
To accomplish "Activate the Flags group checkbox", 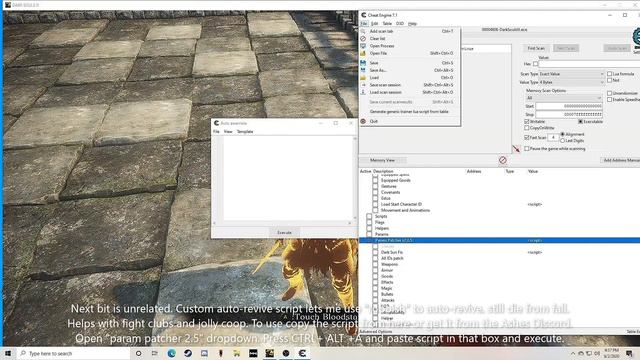I will (369, 222).
